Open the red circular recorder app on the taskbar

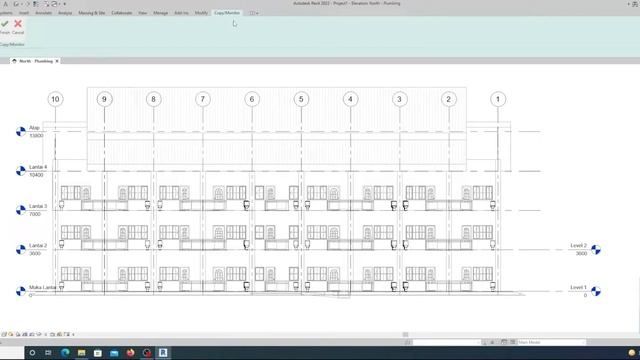[147, 353]
